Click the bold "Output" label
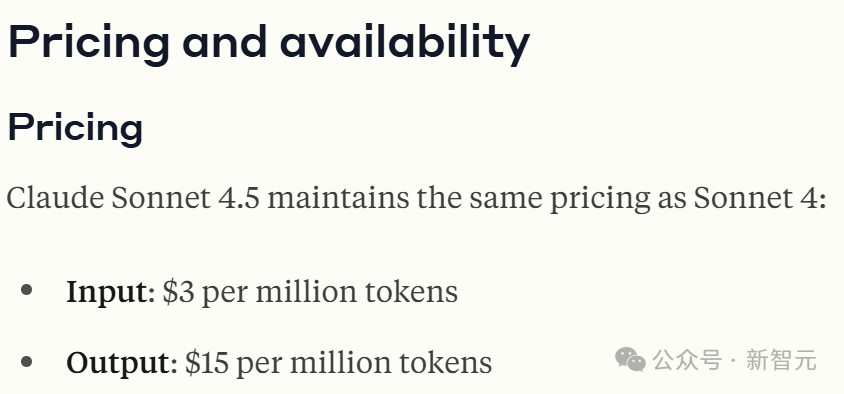Screen dimensions: 844x394 click(x=118, y=362)
